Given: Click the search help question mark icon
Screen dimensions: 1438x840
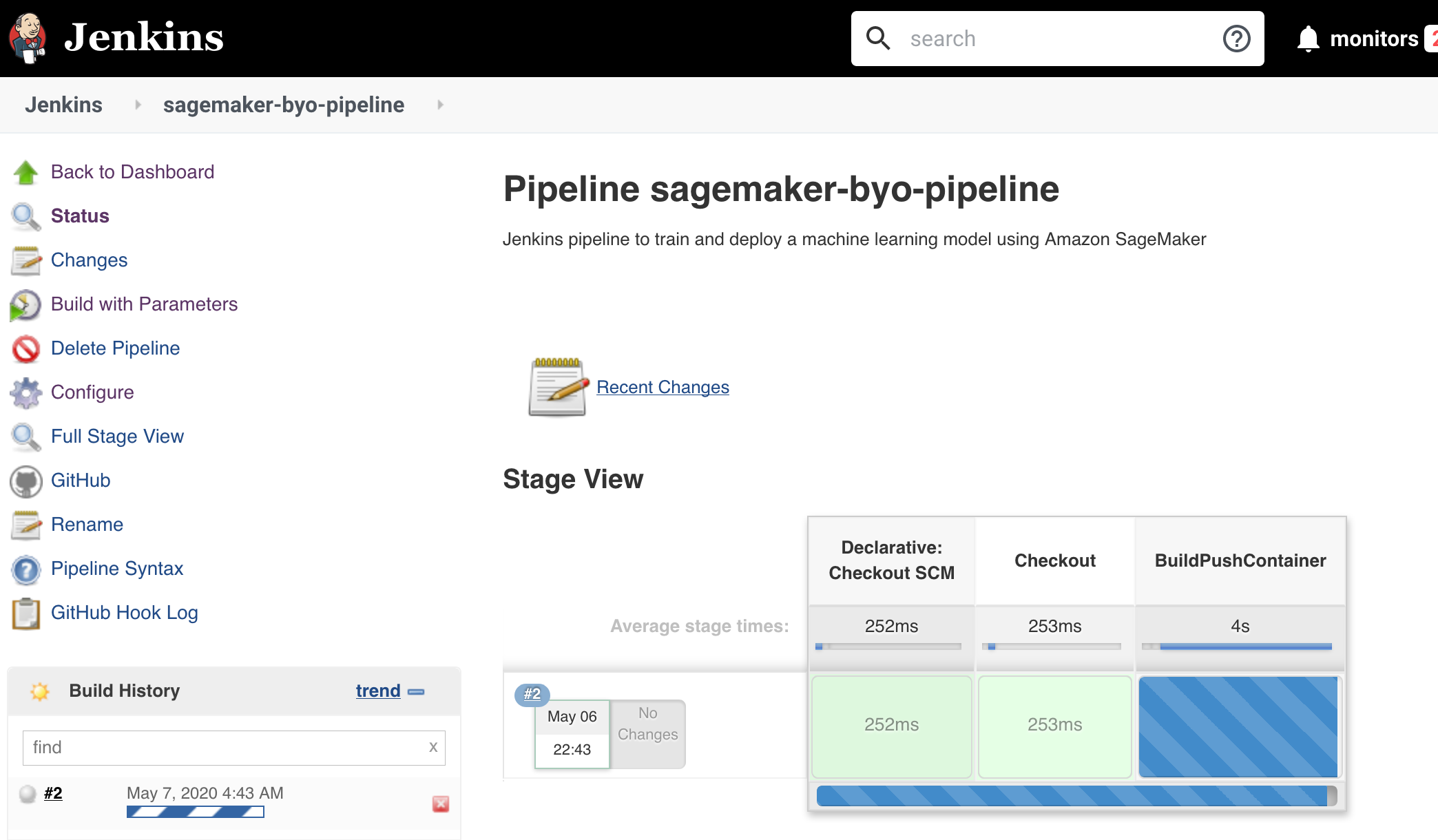Looking at the screenshot, I should pyautogui.click(x=1236, y=39).
